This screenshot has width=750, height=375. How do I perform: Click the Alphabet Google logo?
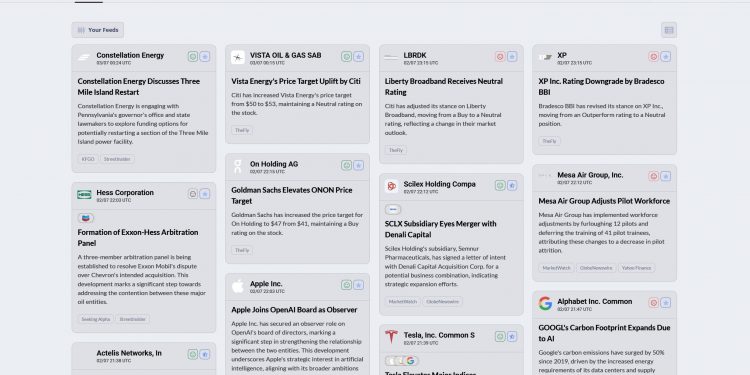(545, 303)
